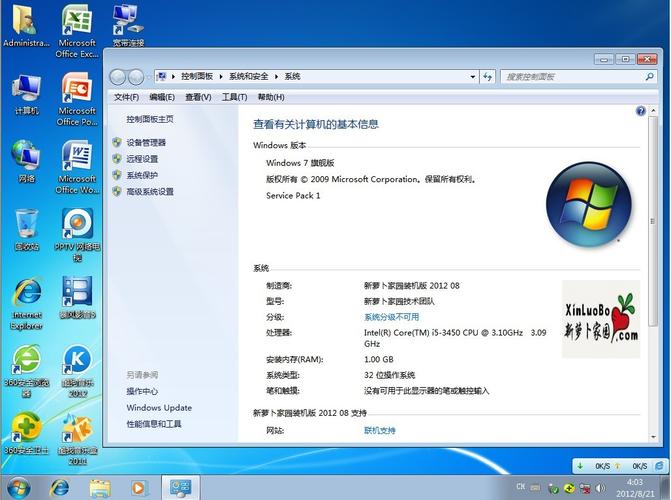Open the 宽带连接 desktop shortcut
Screen dimensions: 671x500
point(128,25)
